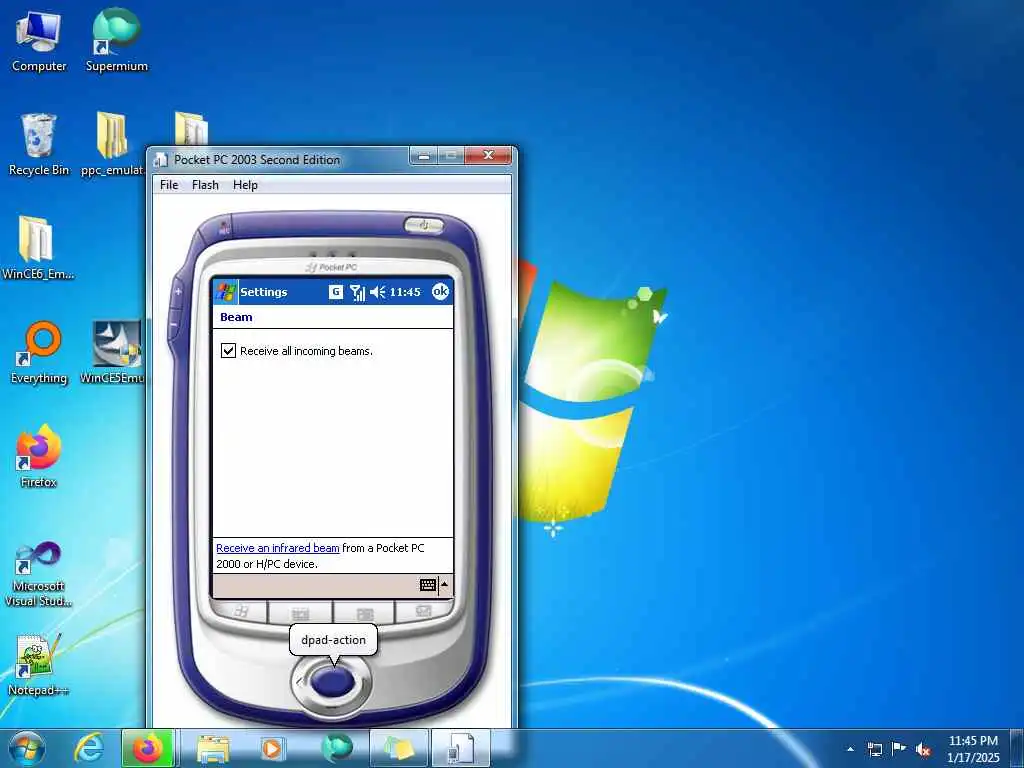Tap the signal strength antenna icon

pos(357,292)
